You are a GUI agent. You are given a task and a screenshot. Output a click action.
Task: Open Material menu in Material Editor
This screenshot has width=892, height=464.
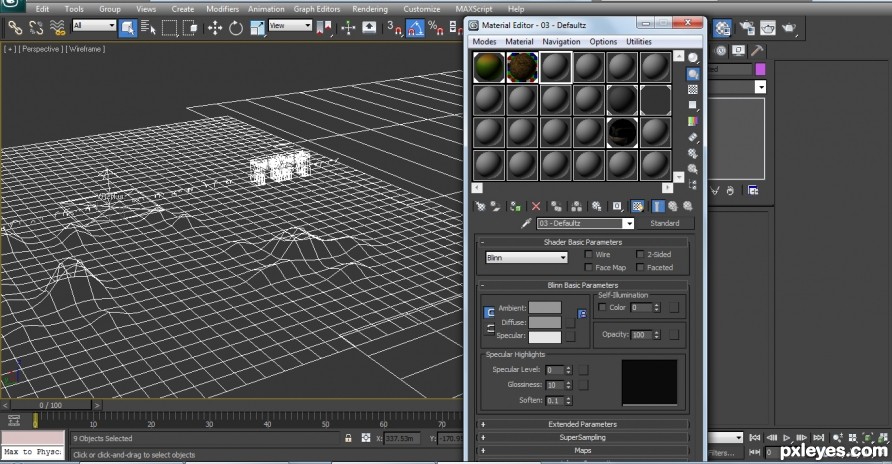519,42
